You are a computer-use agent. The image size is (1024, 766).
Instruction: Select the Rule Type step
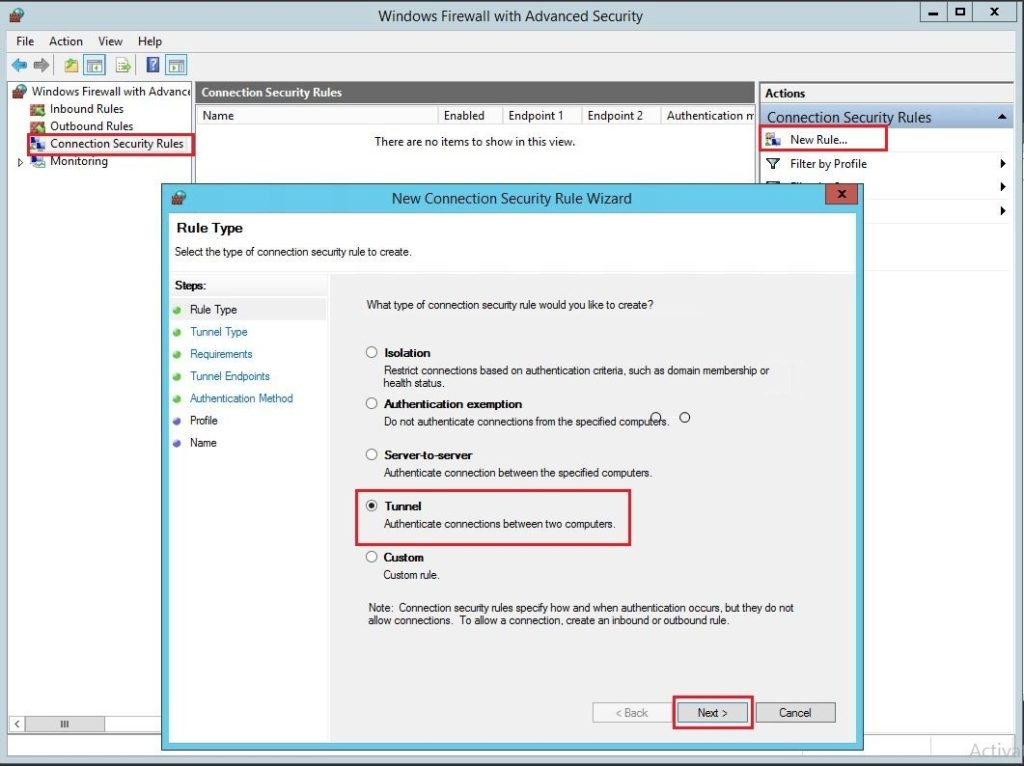[x=214, y=310]
